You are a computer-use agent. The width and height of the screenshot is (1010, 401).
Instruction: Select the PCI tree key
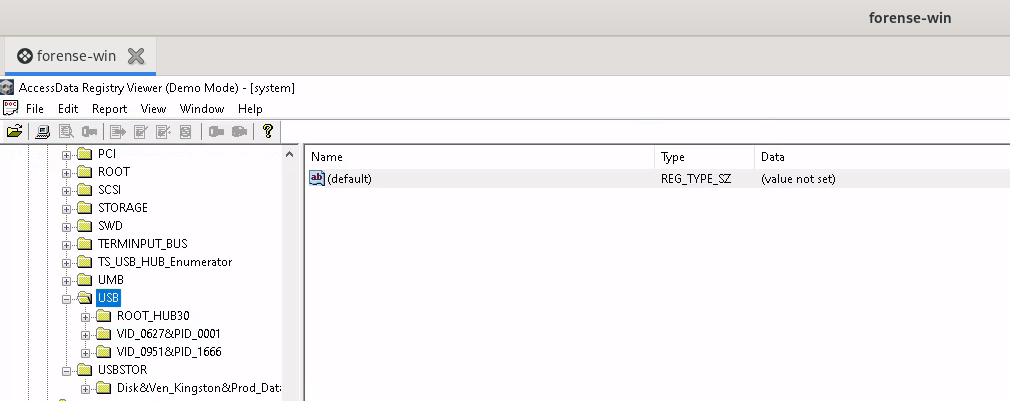tap(106, 154)
